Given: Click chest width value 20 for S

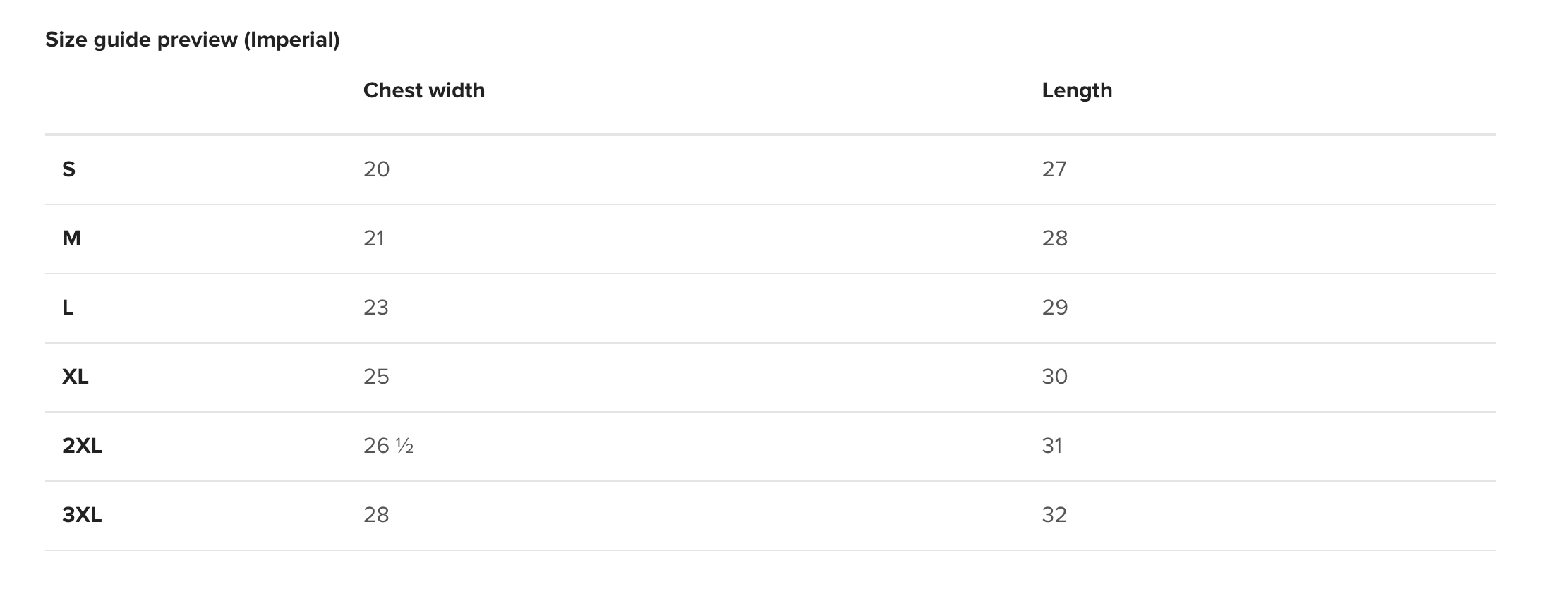Looking at the screenshot, I should click(376, 169).
